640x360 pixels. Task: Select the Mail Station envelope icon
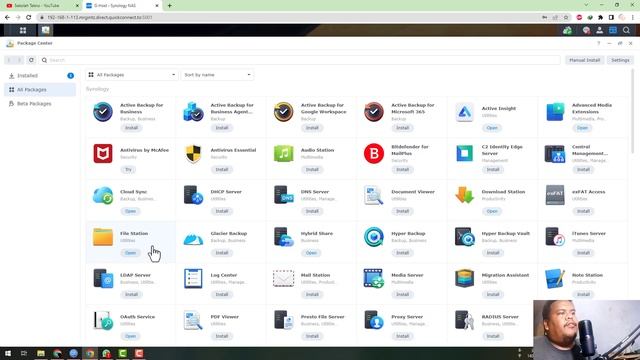pyautogui.click(x=284, y=278)
